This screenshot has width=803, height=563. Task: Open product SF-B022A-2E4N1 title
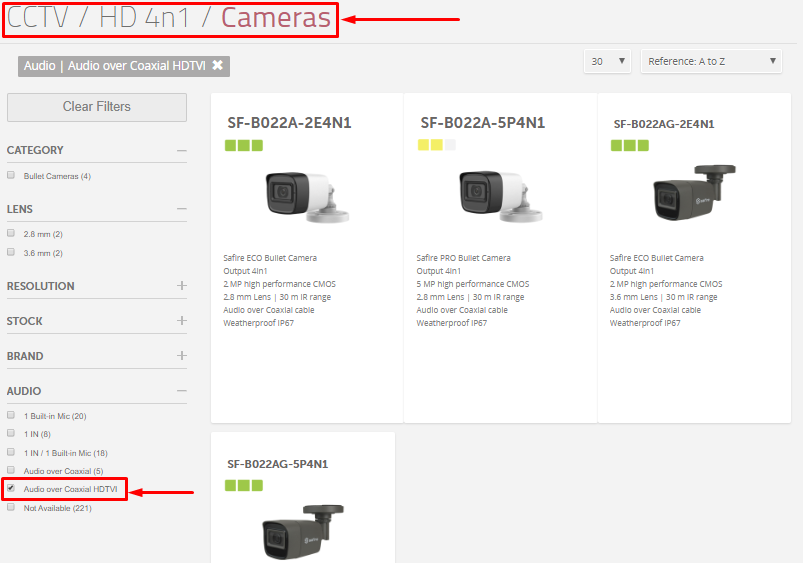pyautogui.click(x=289, y=123)
